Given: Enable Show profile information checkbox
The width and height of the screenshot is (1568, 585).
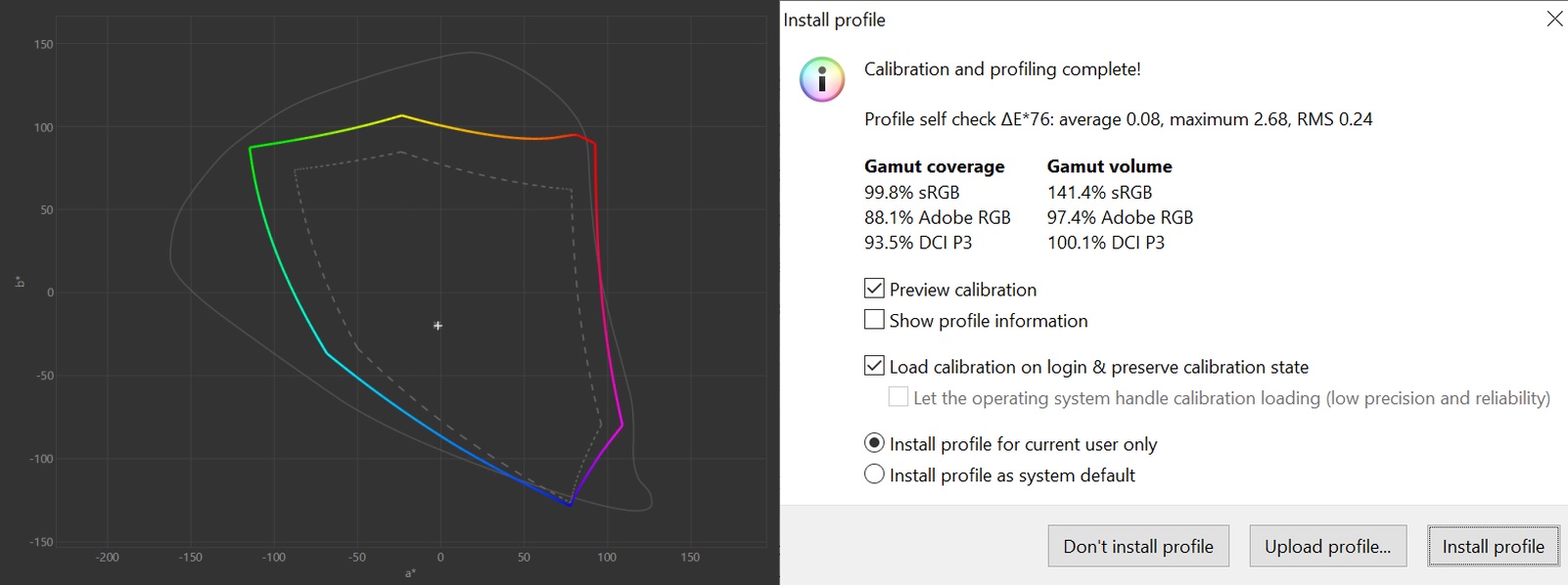Looking at the screenshot, I should tap(874, 320).
